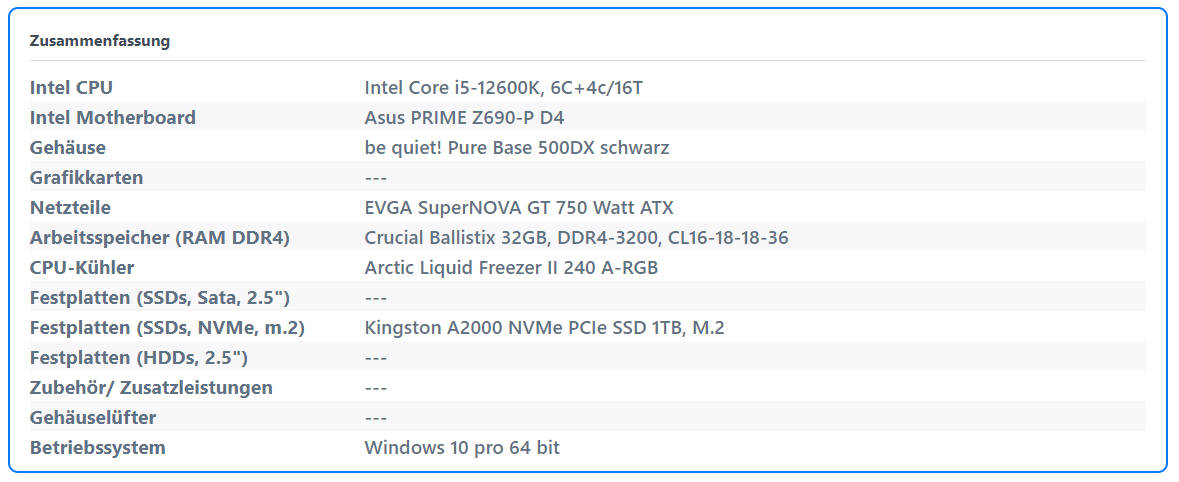Click Windows 10 pro 64 bit value
Viewport: 1179px width, 482px height.
tap(462, 449)
